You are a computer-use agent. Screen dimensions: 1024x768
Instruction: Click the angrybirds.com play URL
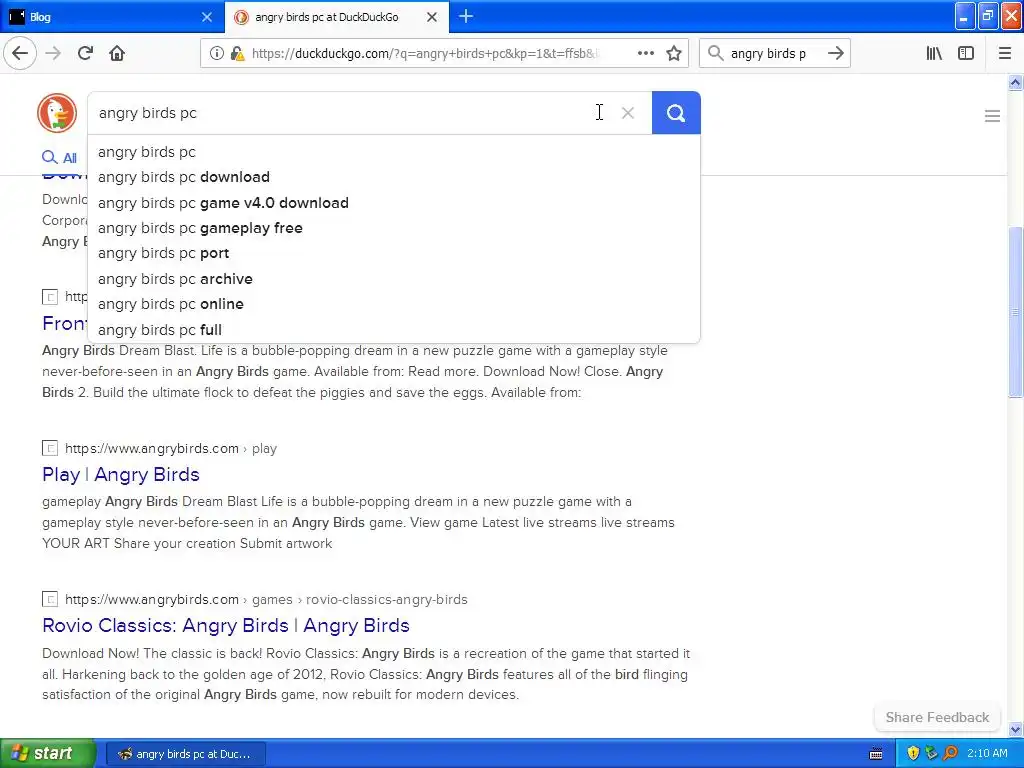coord(171,449)
